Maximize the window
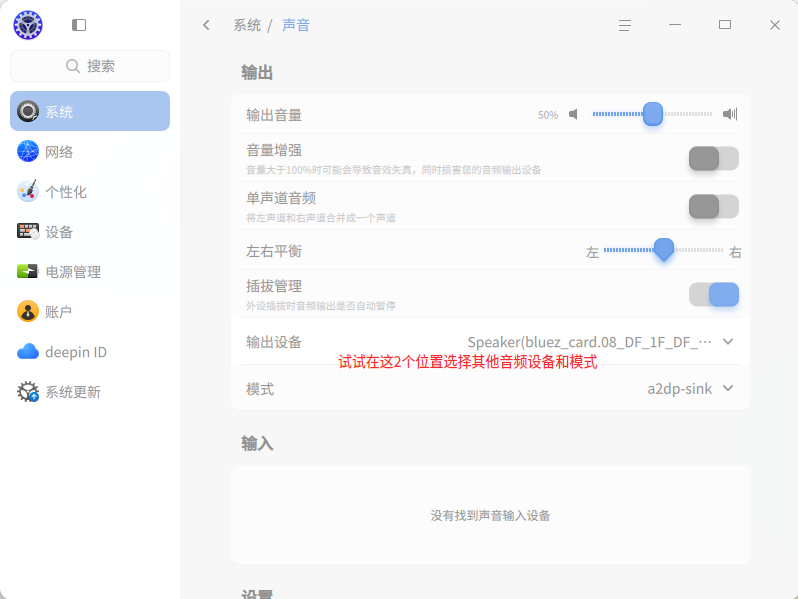This screenshot has width=798, height=599. pyautogui.click(x=725, y=24)
